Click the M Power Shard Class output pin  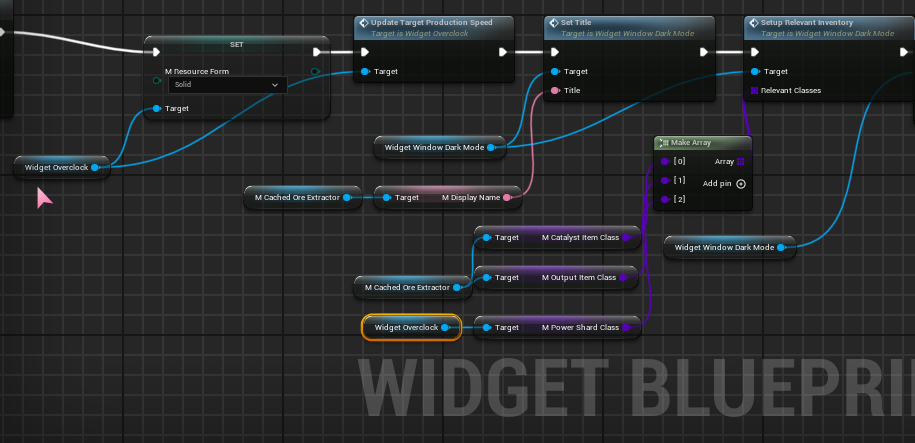[626, 327]
